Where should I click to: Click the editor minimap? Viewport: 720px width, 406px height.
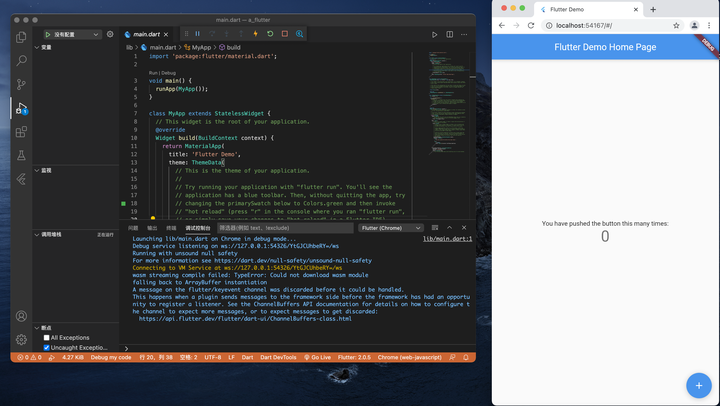pyautogui.click(x=449, y=103)
